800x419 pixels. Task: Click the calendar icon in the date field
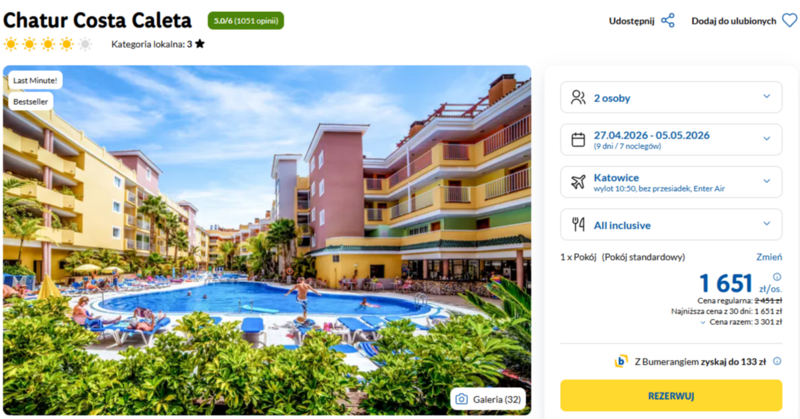[578, 139]
